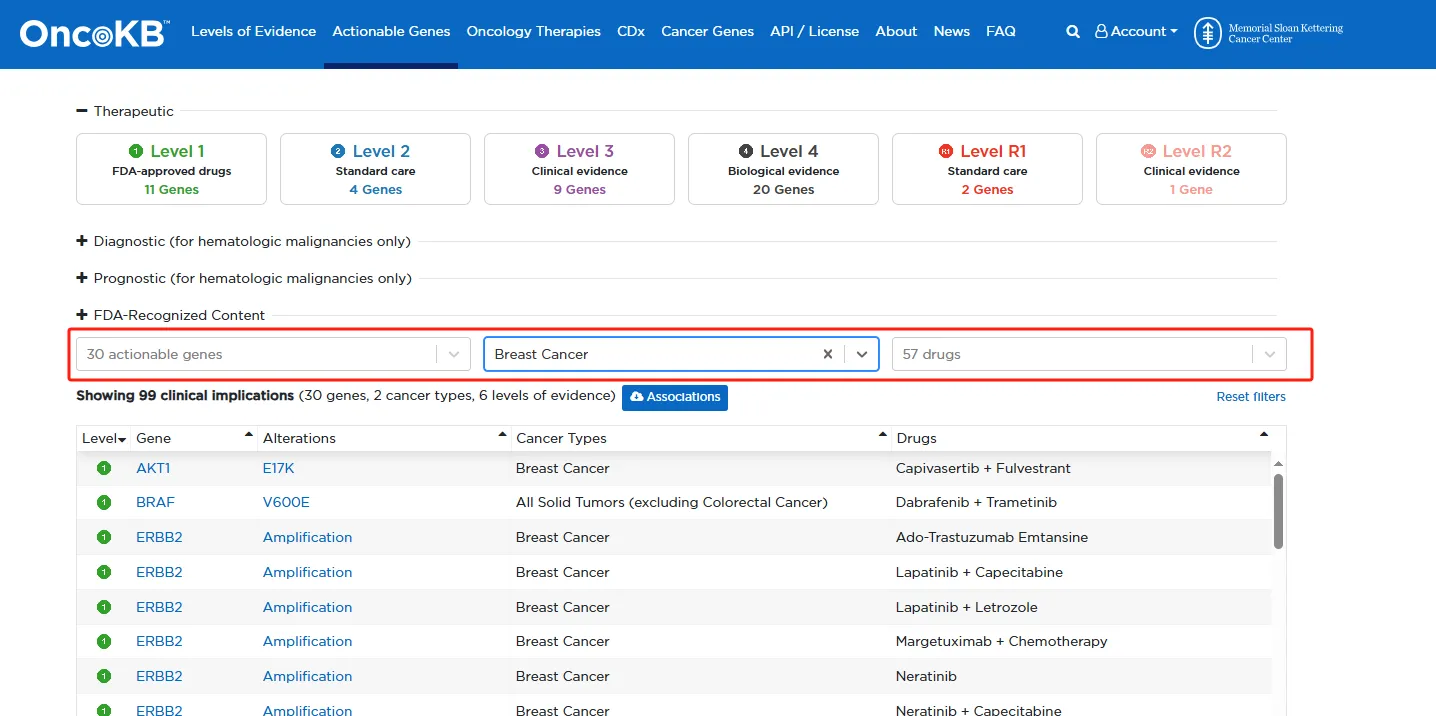The image size is (1436, 716).
Task: Expand the Diagnostic section
Action: point(244,241)
